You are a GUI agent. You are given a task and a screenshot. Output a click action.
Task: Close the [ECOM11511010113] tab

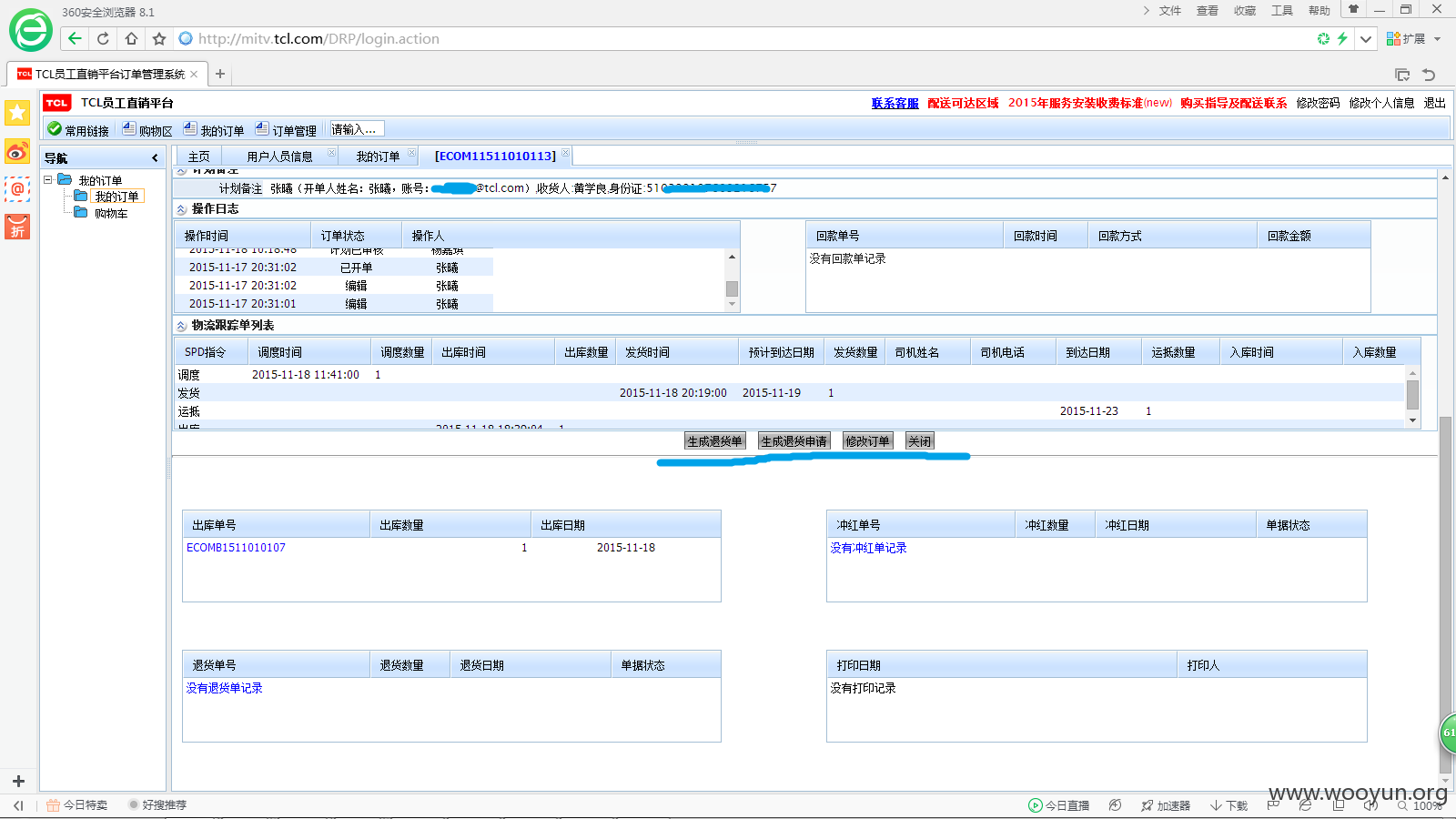pos(565,153)
